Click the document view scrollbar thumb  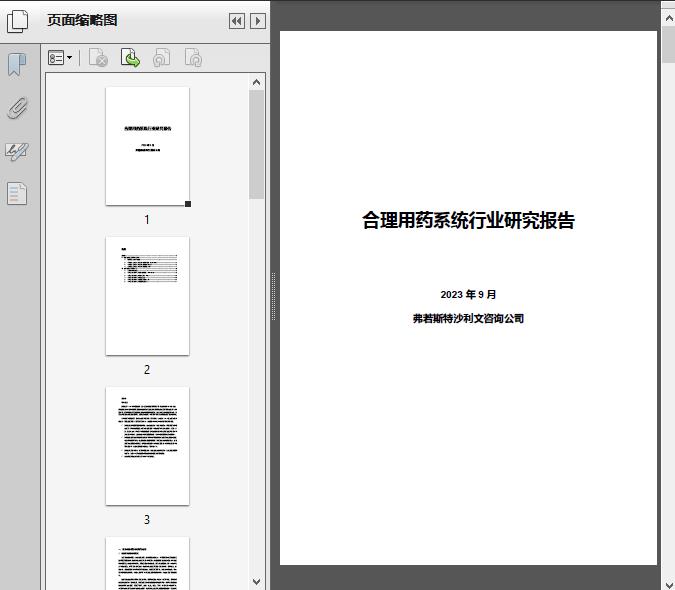(669, 45)
